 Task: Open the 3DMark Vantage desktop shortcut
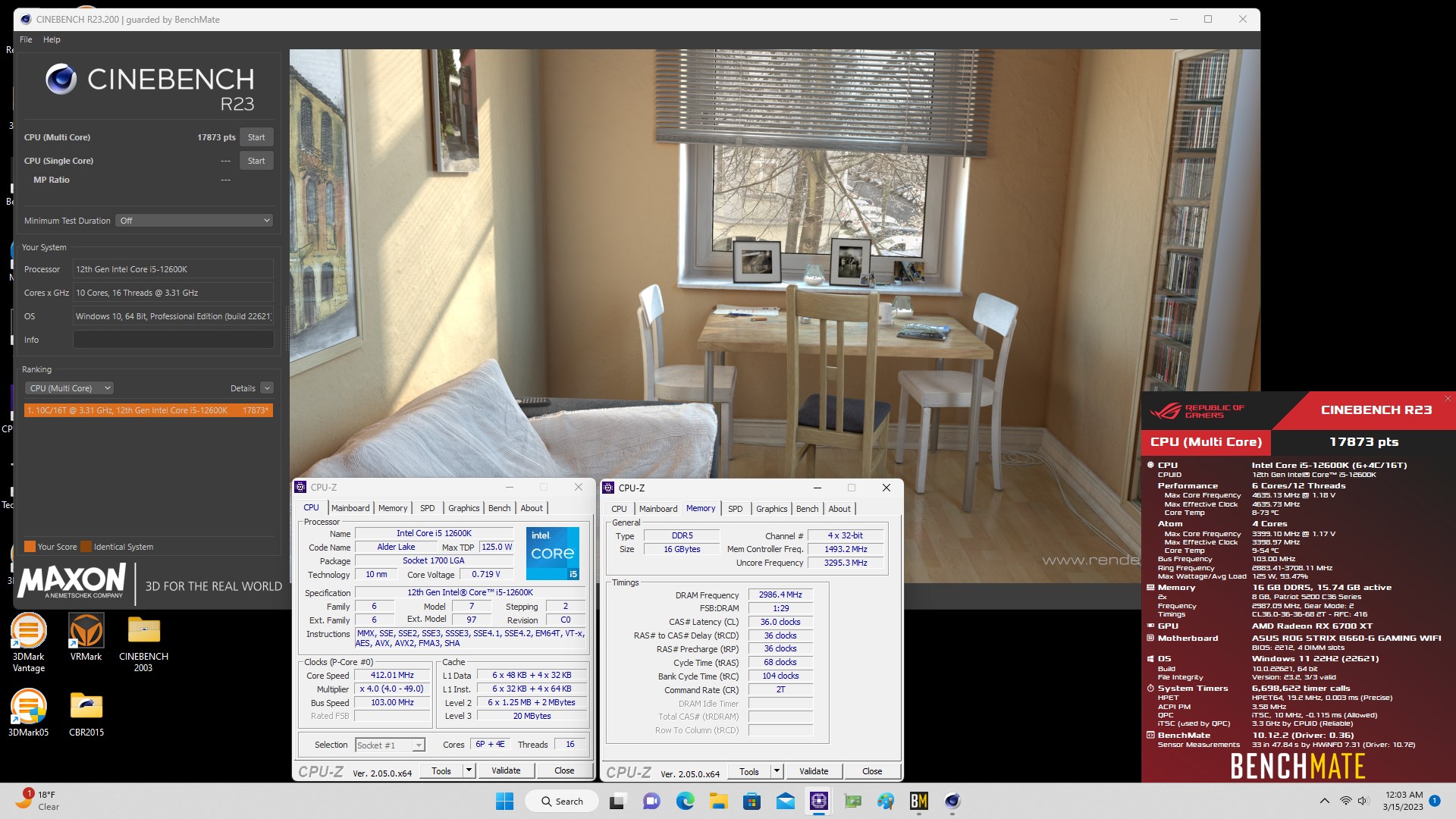tap(28, 642)
